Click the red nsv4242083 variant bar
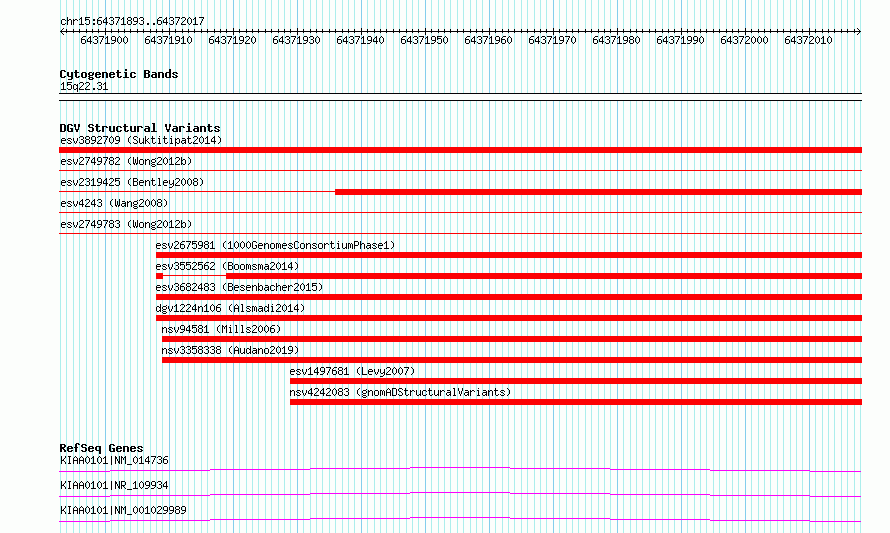The width and height of the screenshot is (890, 533). point(576,402)
